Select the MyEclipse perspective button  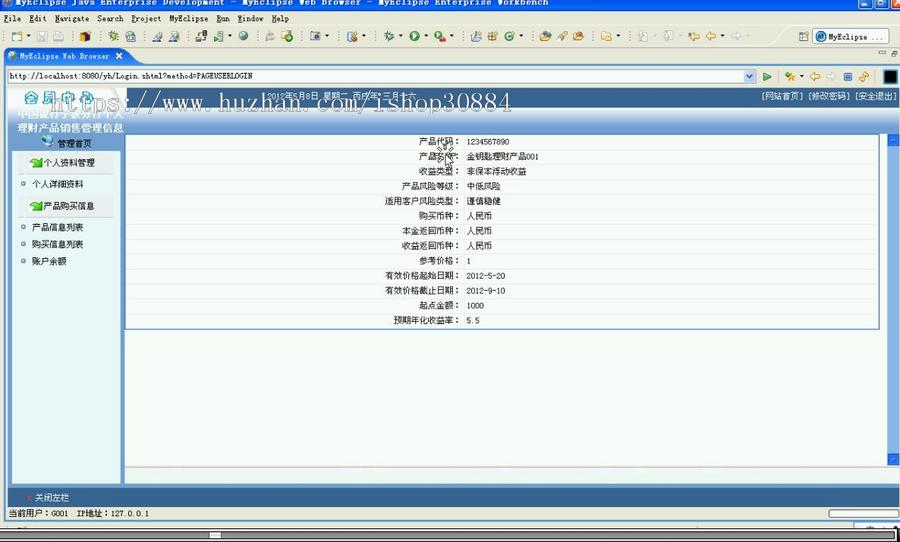(x=850, y=36)
